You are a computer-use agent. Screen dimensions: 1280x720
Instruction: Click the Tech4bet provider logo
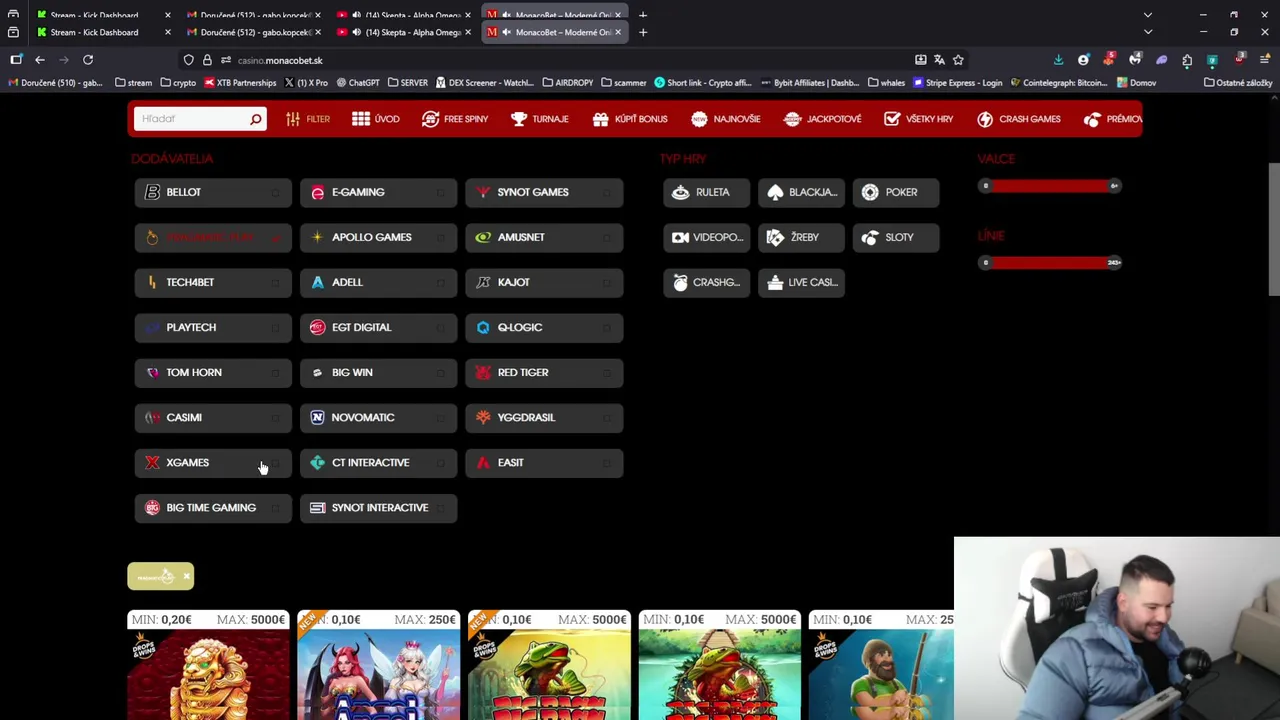pos(152,282)
